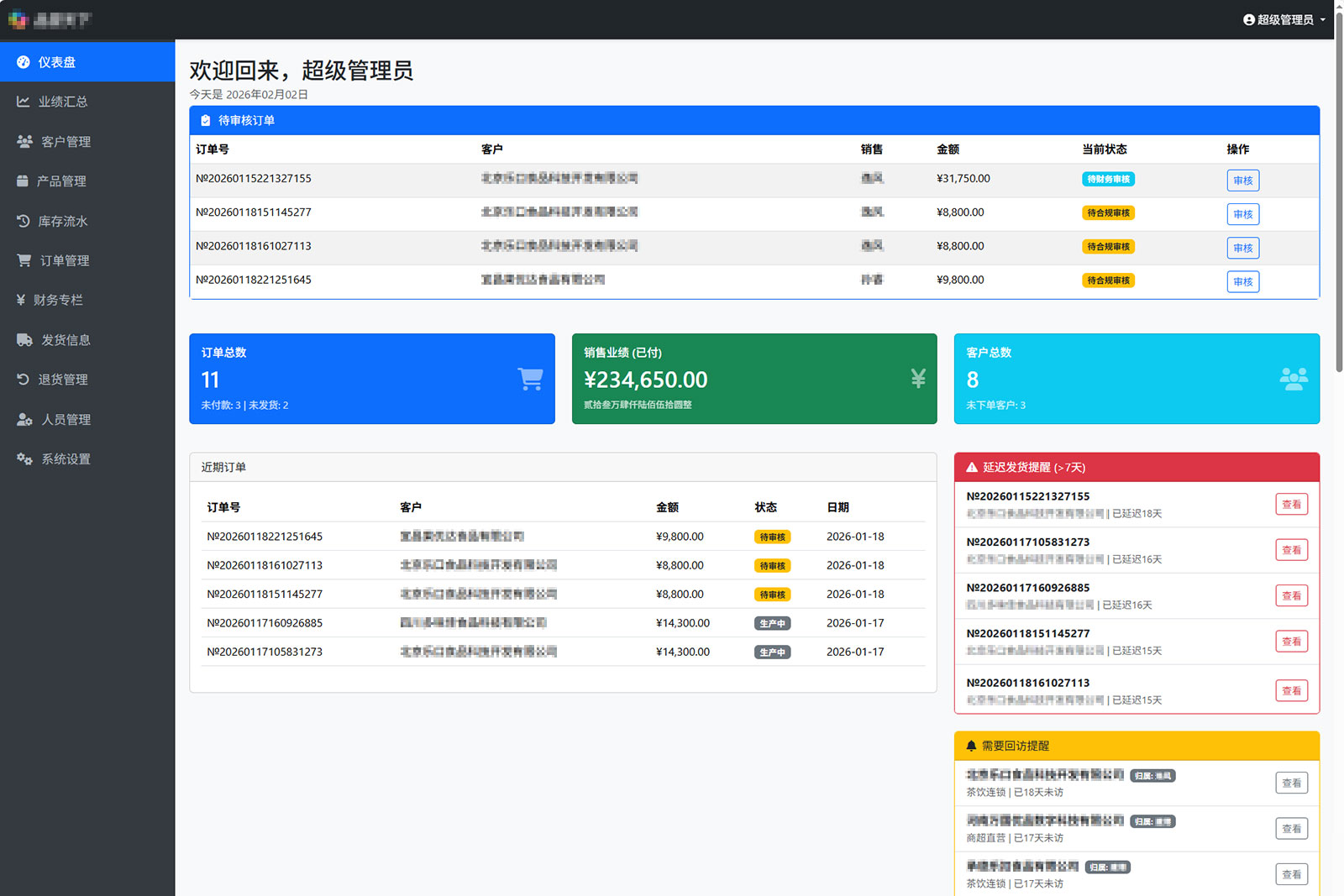
Task: Open recent order №20260117160926885 row
Action: point(265,623)
